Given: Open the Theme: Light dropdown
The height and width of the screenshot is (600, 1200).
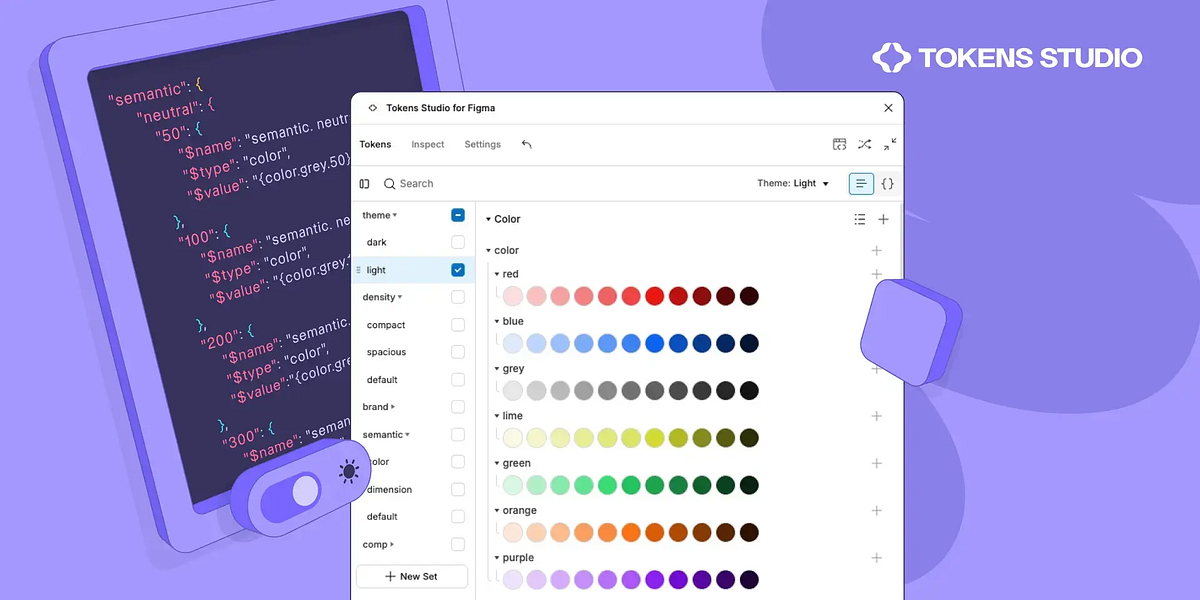Looking at the screenshot, I should (x=794, y=184).
